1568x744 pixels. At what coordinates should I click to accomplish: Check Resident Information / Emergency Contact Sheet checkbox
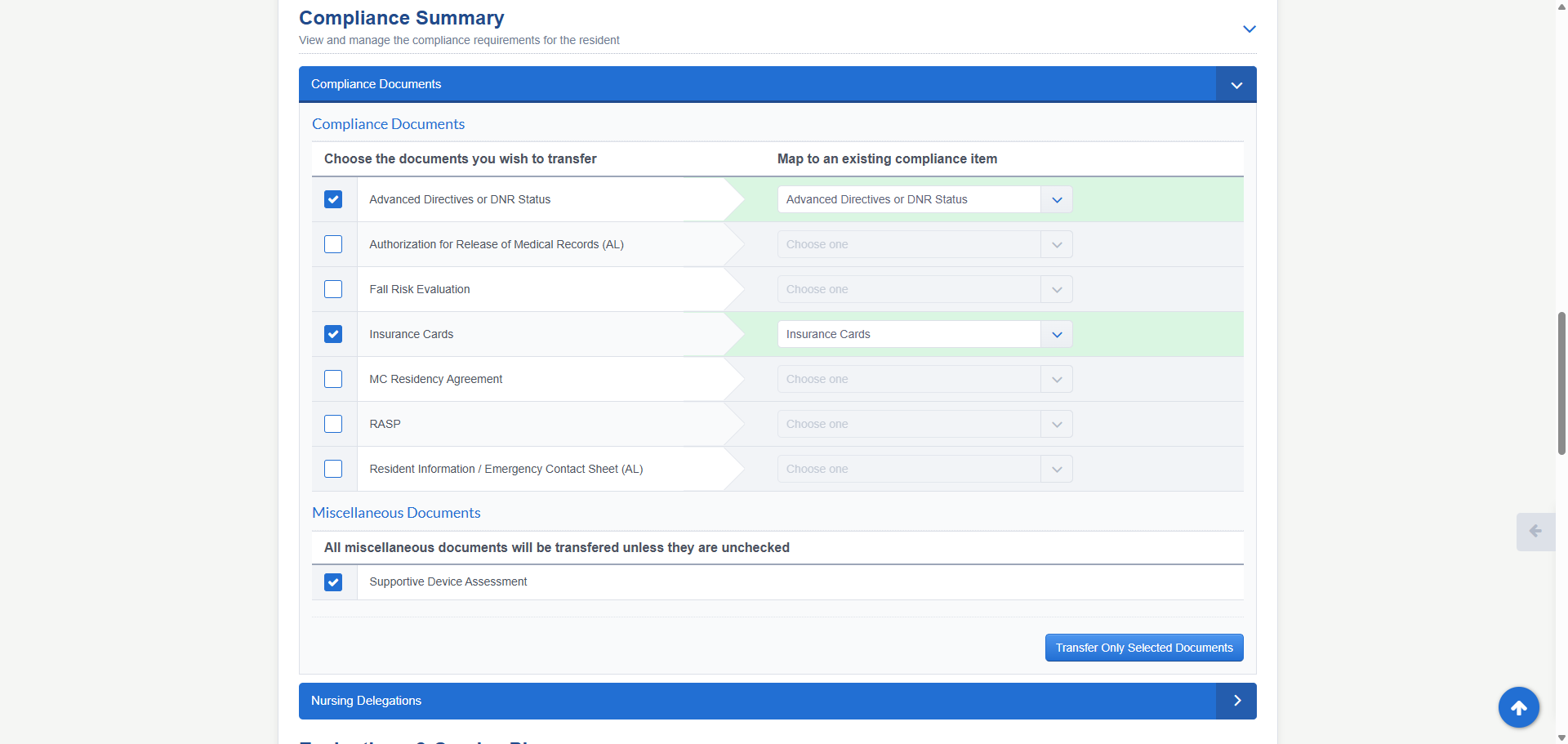pyautogui.click(x=333, y=469)
